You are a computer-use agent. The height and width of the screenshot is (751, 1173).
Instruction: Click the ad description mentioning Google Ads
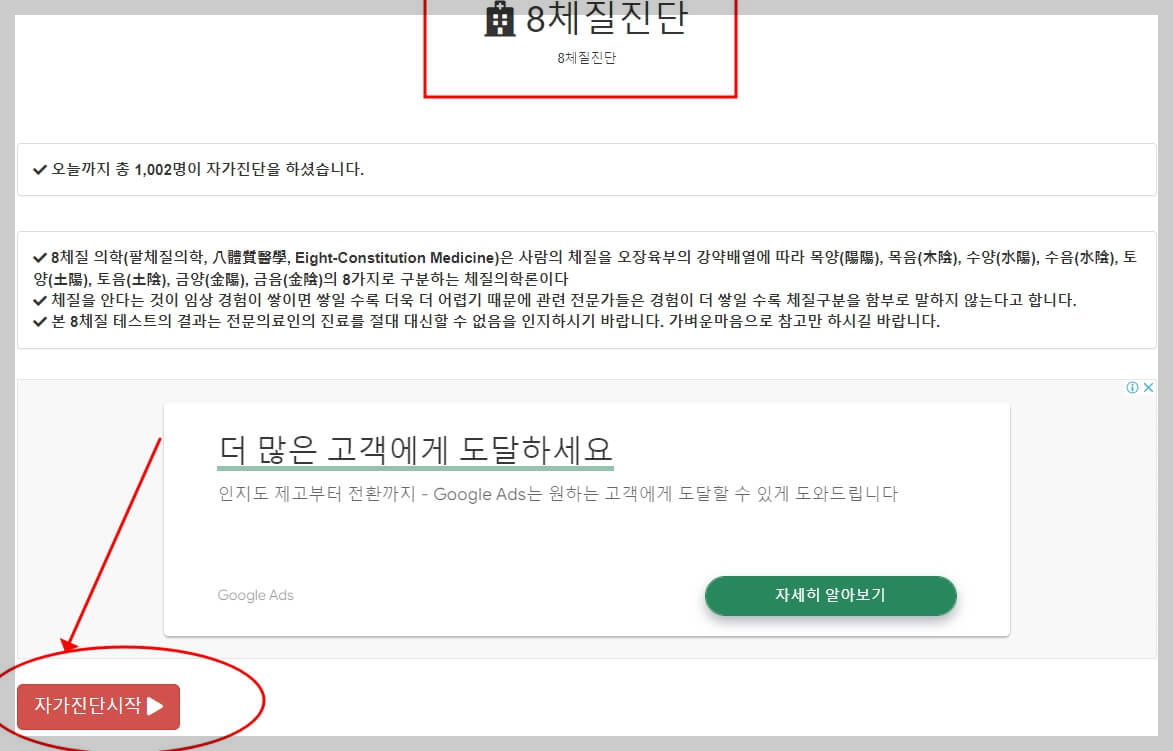[x=558, y=493]
